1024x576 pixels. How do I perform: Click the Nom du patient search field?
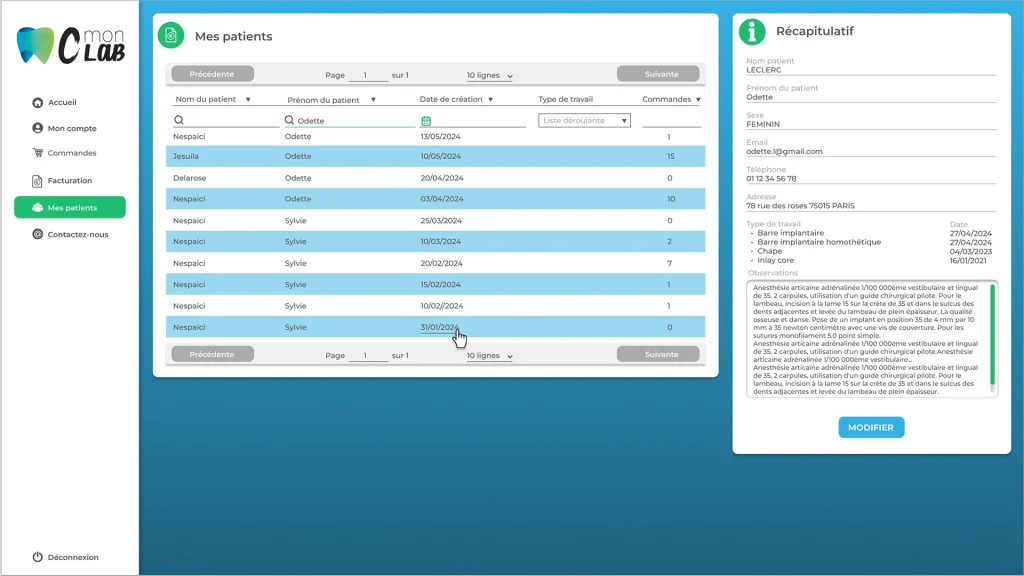click(x=226, y=120)
